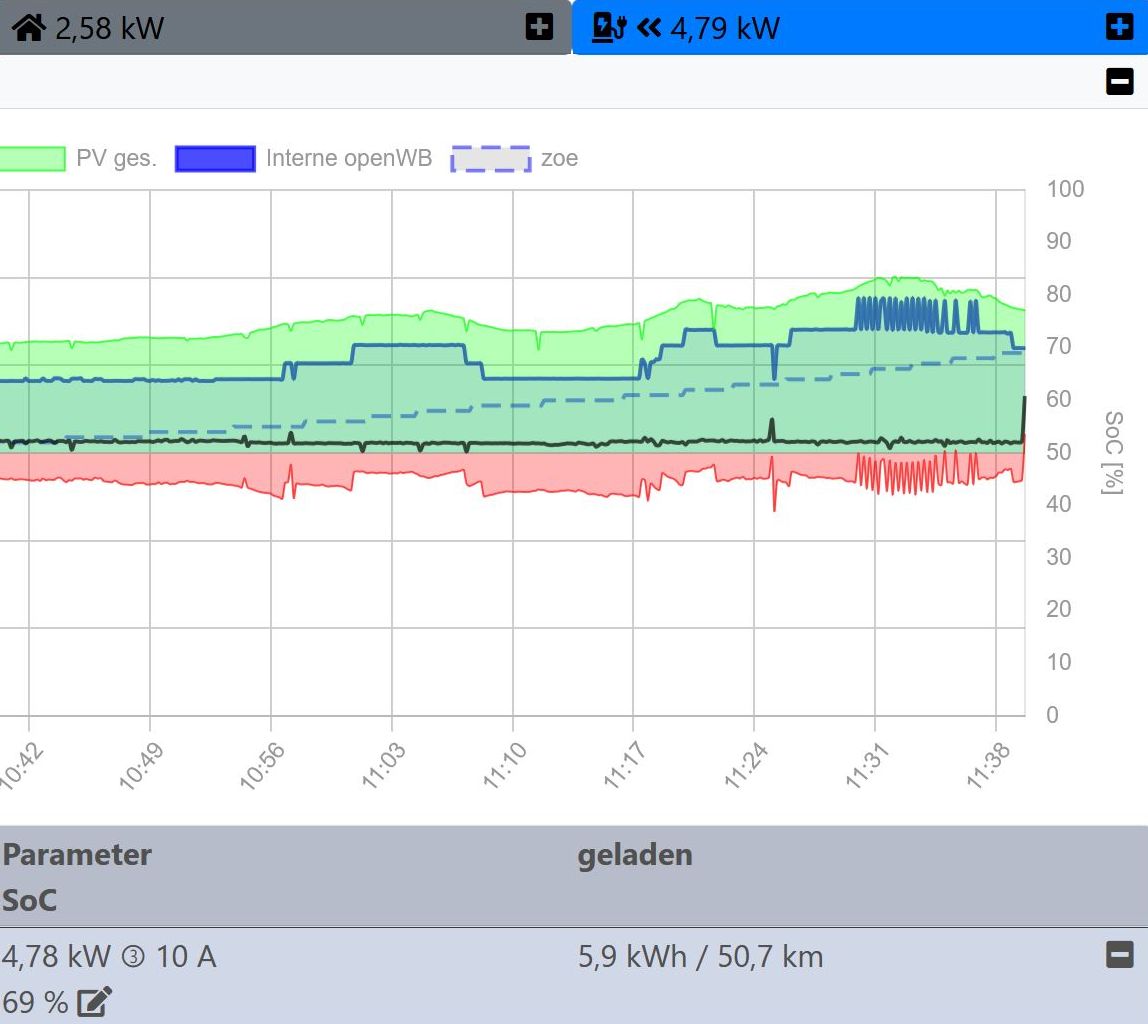This screenshot has width=1148, height=1024.
Task: Collapse the charge point row details
Action: (1119, 955)
